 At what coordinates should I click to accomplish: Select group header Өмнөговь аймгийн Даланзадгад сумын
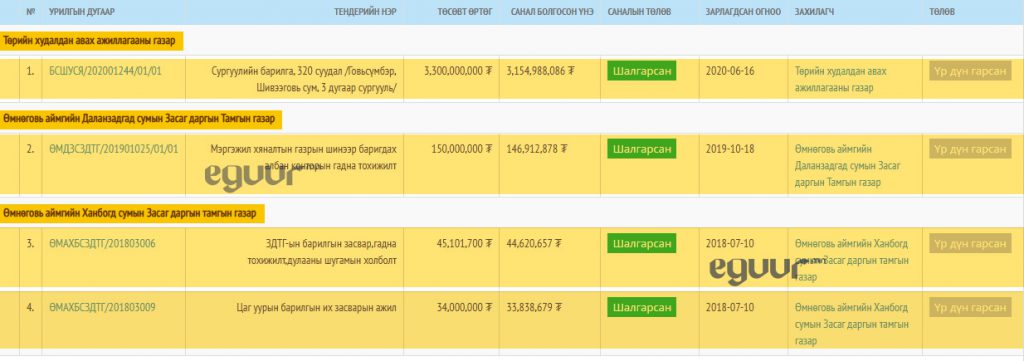coord(141,119)
